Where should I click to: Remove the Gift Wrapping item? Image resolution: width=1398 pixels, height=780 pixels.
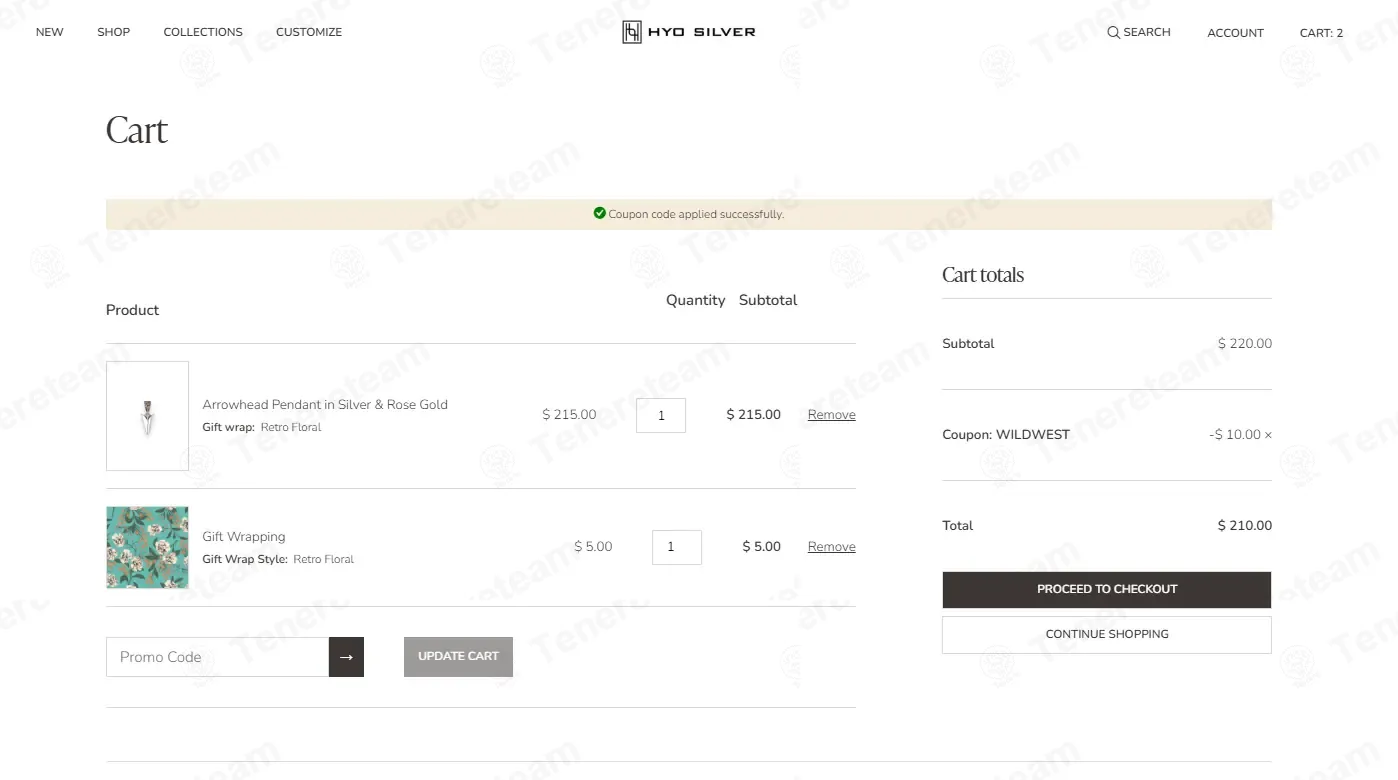832,547
